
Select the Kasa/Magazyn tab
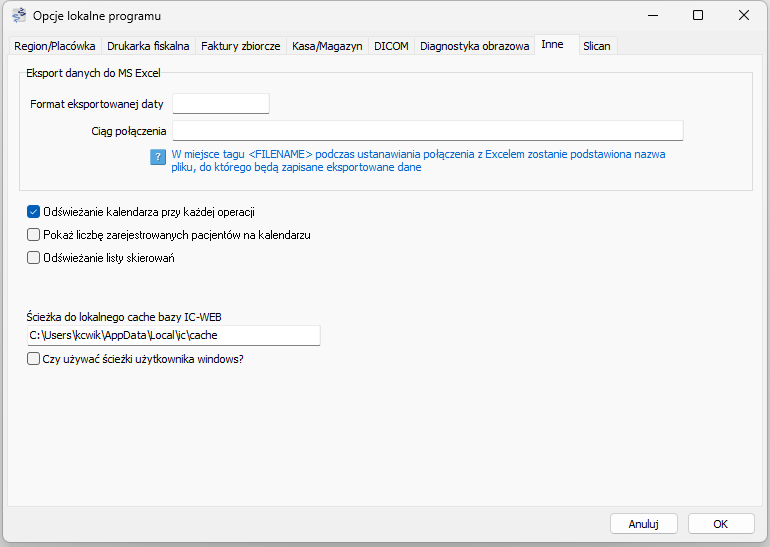coord(327,46)
